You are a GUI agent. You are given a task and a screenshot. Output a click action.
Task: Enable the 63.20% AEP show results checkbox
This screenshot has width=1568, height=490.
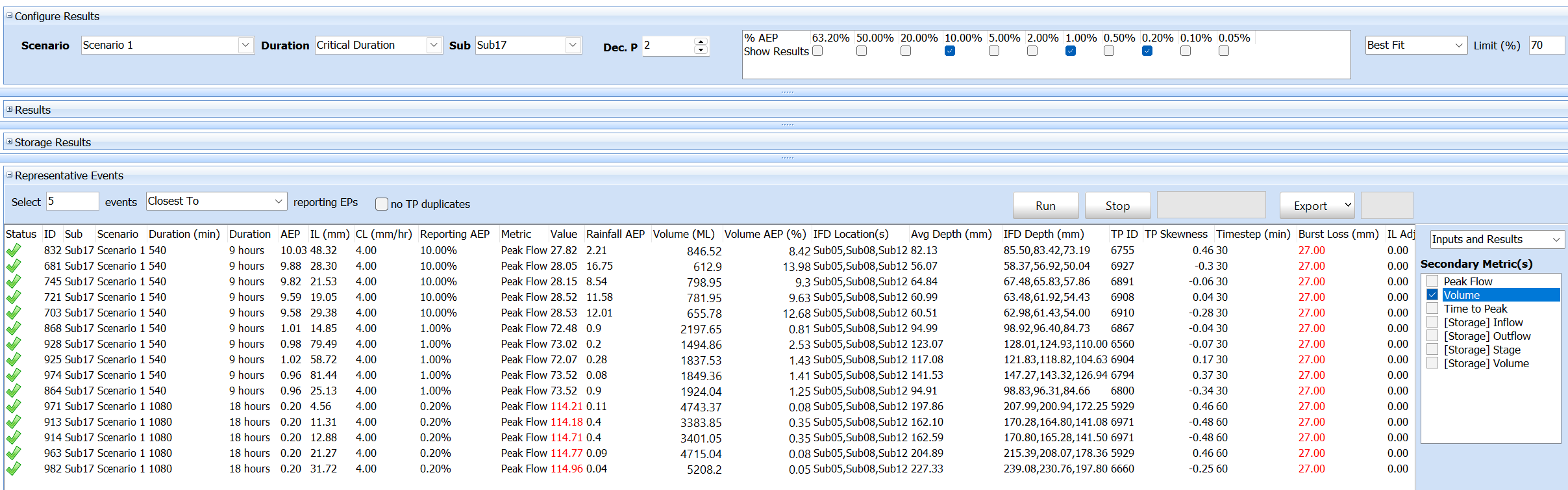pyautogui.click(x=817, y=51)
